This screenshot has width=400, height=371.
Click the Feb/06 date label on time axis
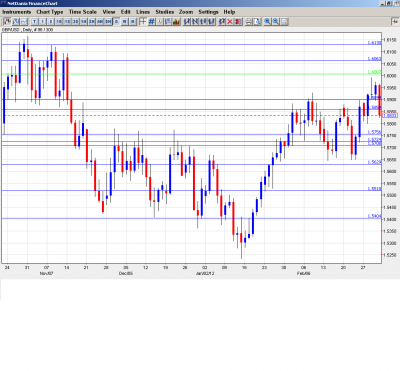(x=304, y=273)
